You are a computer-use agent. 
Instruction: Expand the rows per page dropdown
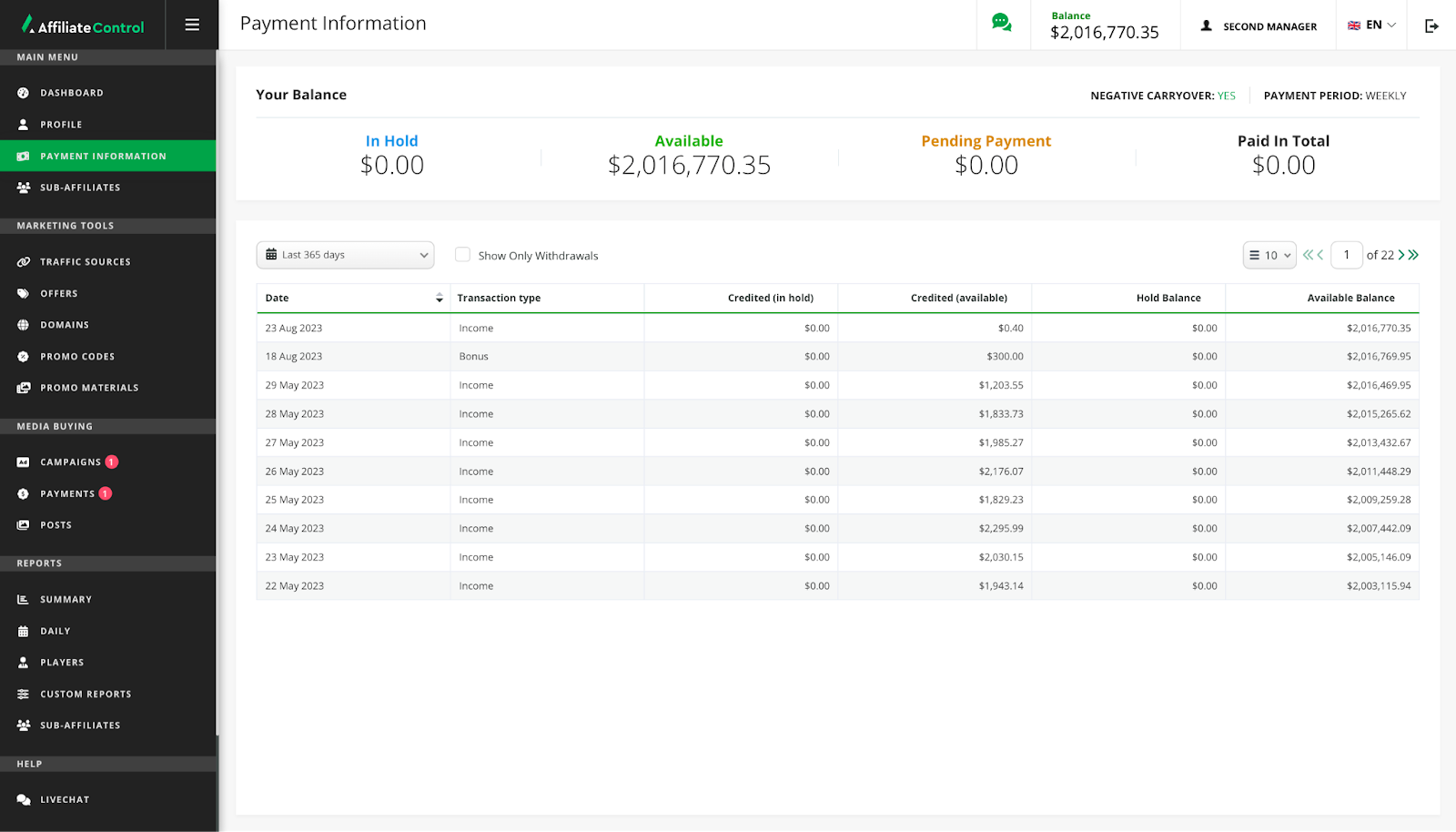click(1269, 256)
